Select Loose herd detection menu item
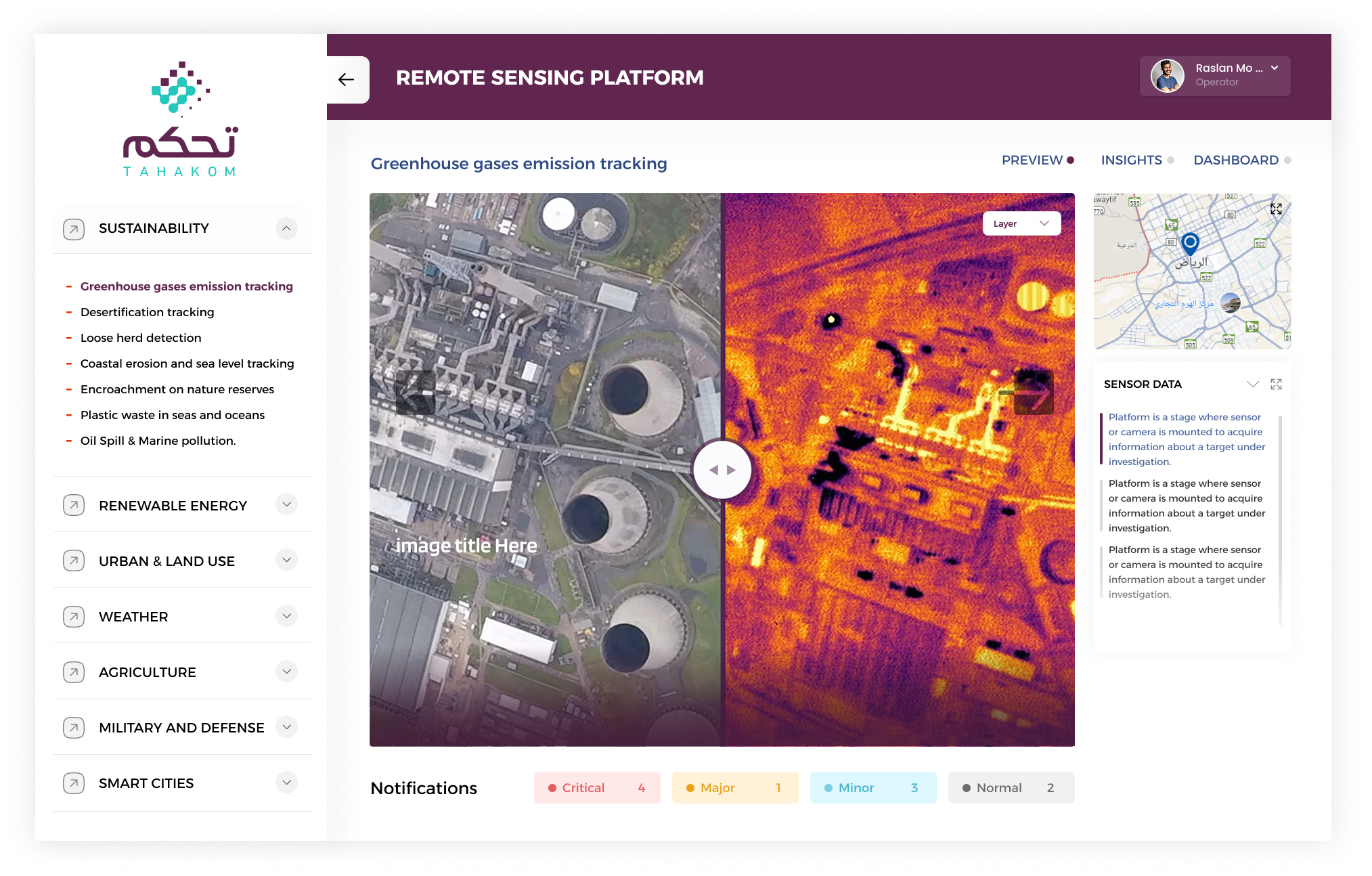Viewport: 1372px width, 876px height. point(141,338)
